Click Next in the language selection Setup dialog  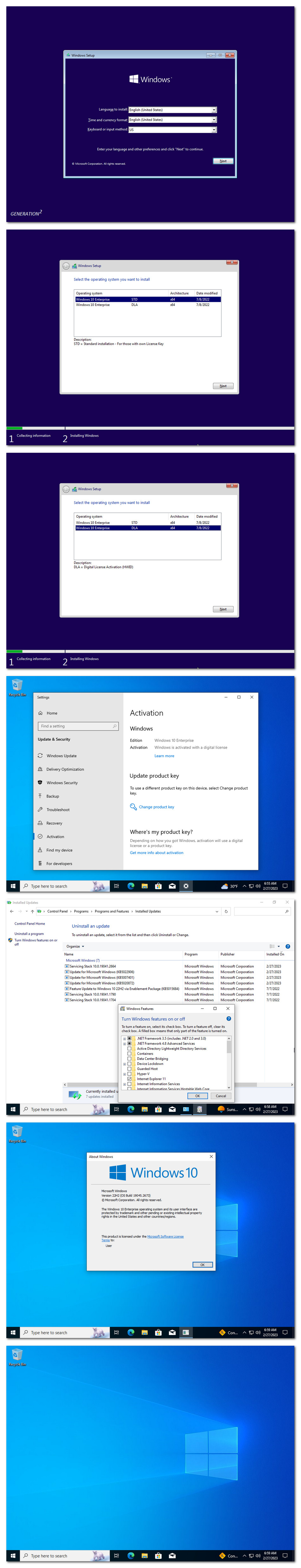(223, 161)
